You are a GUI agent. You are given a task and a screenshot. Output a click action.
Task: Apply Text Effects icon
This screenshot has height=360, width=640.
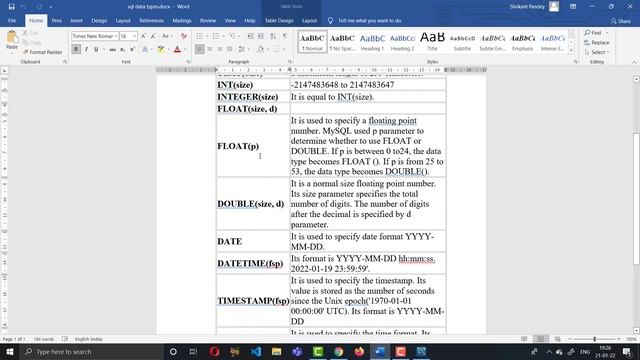pos(145,49)
